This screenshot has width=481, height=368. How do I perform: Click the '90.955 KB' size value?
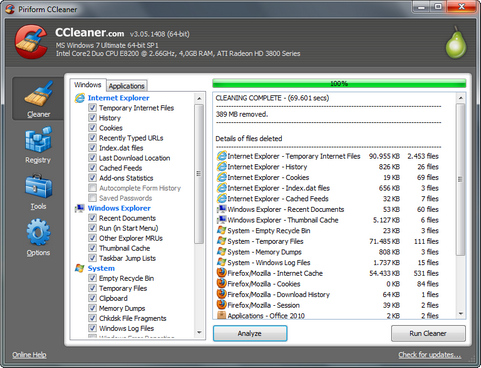pyautogui.click(x=384, y=156)
